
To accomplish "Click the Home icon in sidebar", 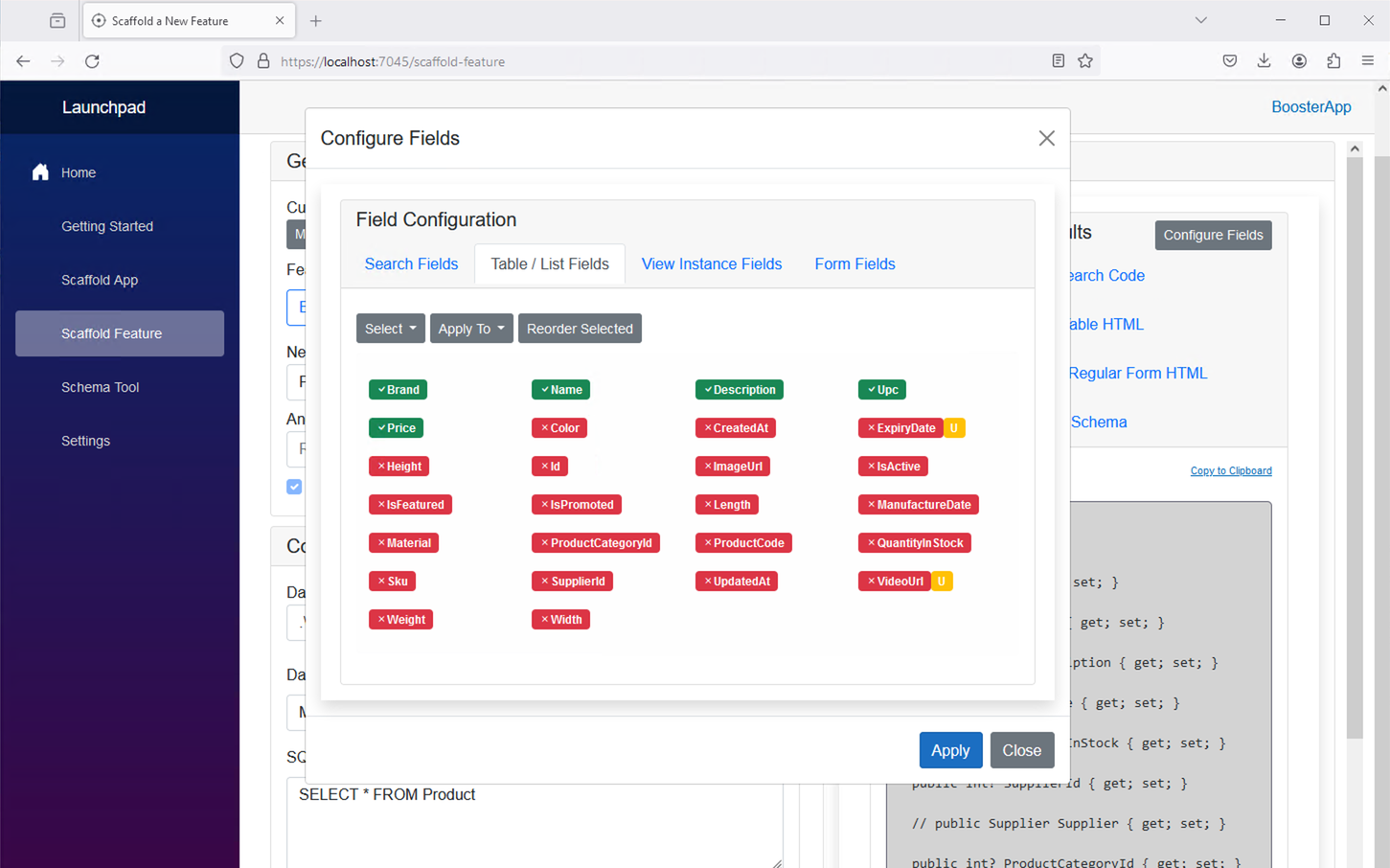I will (40, 172).
